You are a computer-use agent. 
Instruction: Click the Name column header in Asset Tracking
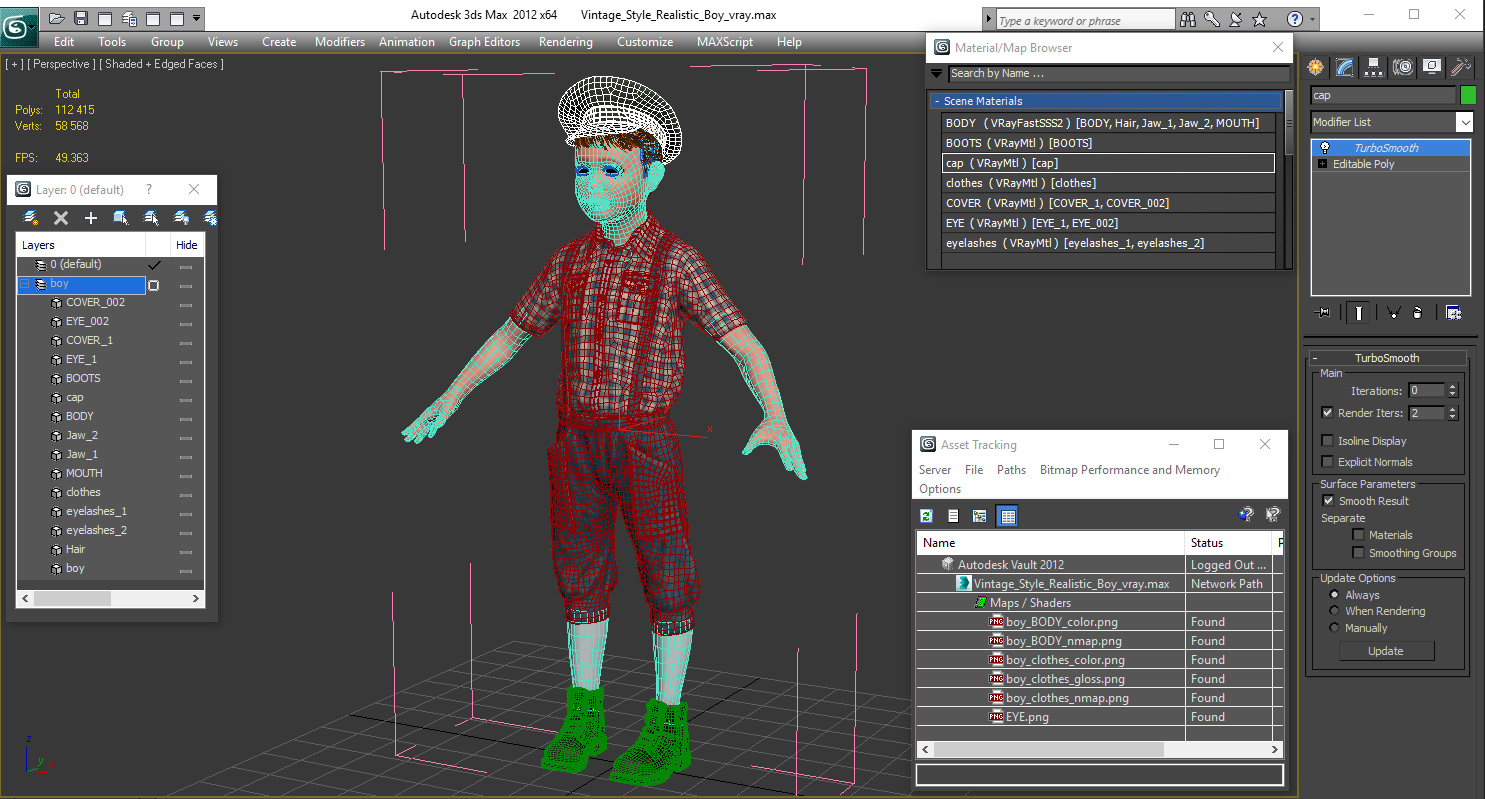(x=1050, y=543)
